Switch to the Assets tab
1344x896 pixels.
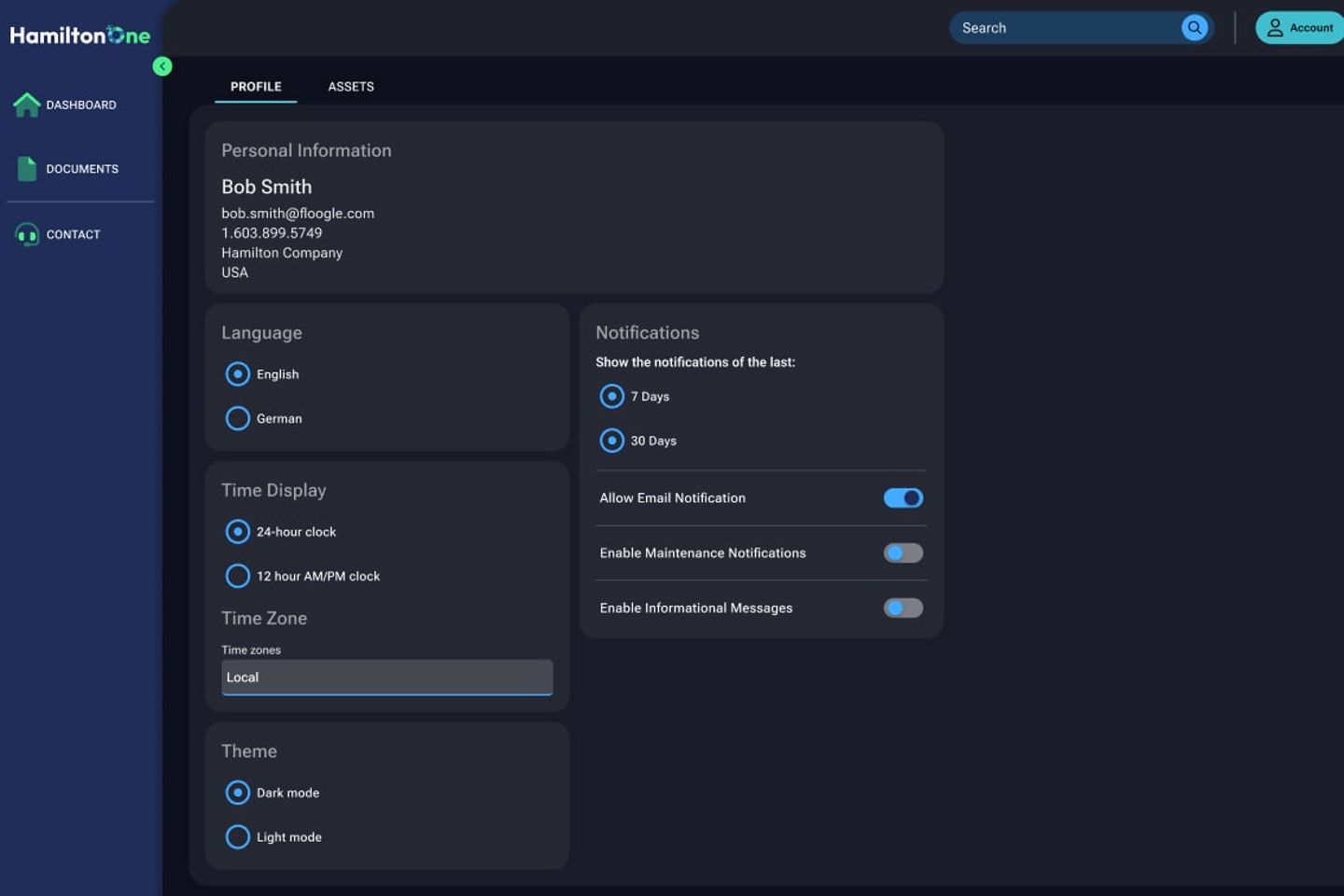pos(351,87)
